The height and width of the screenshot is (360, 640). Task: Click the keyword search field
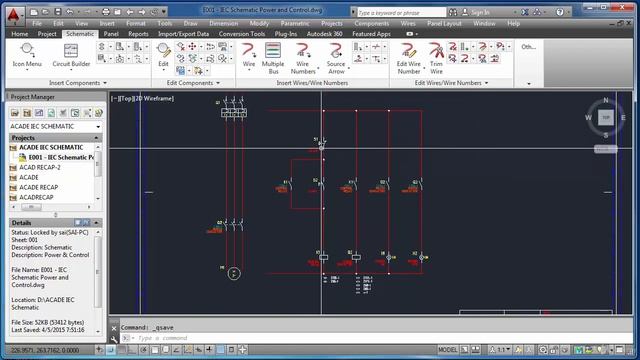click(401, 13)
